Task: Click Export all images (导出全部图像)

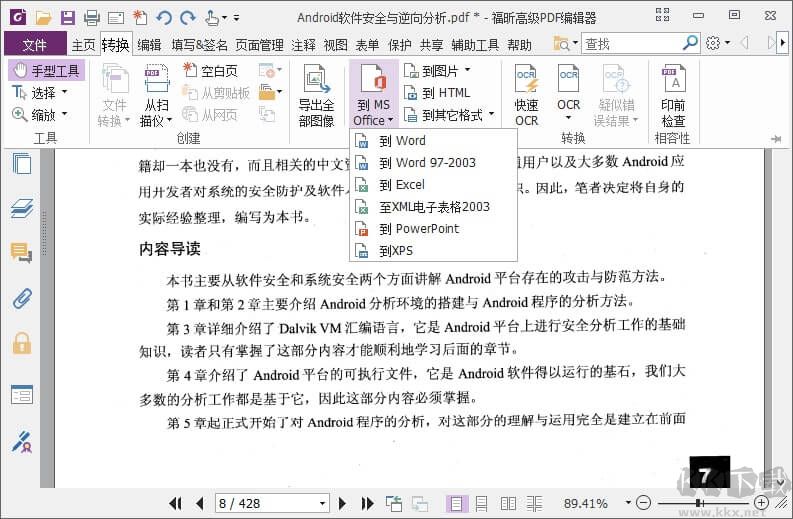Action: (x=317, y=95)
